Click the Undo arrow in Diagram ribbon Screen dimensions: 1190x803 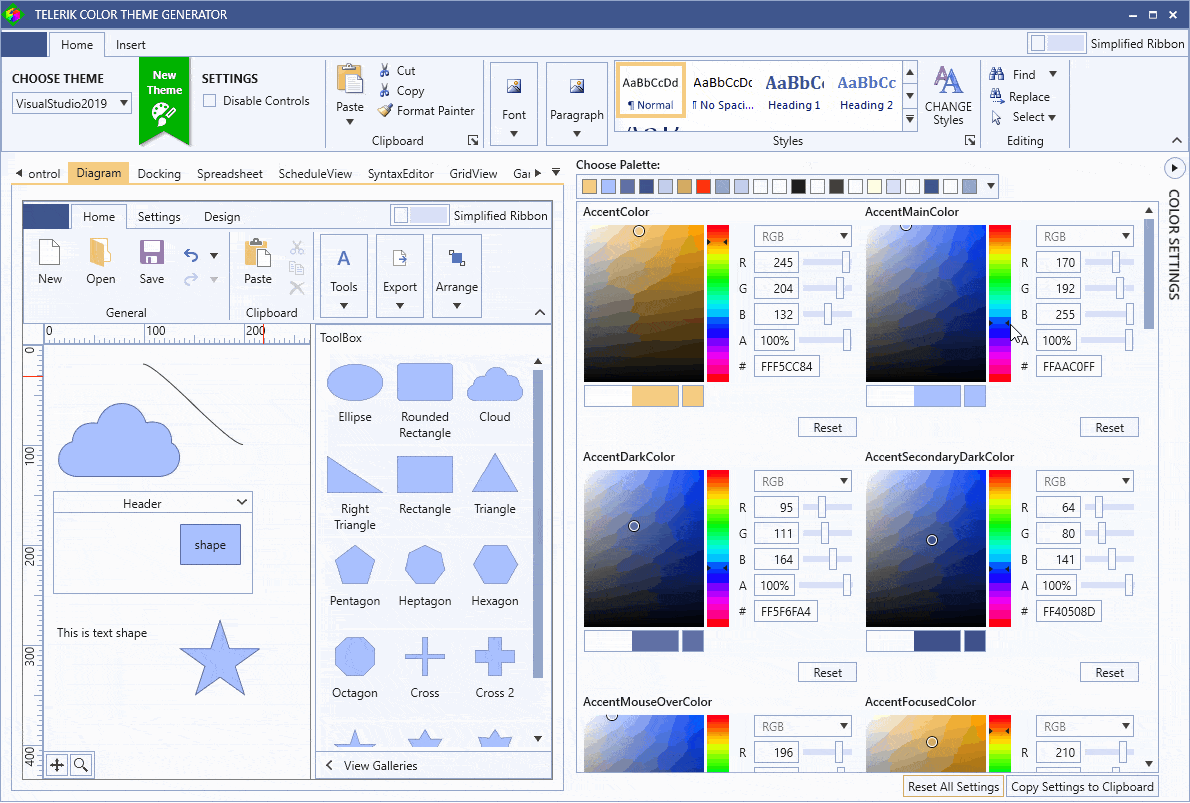191,256
